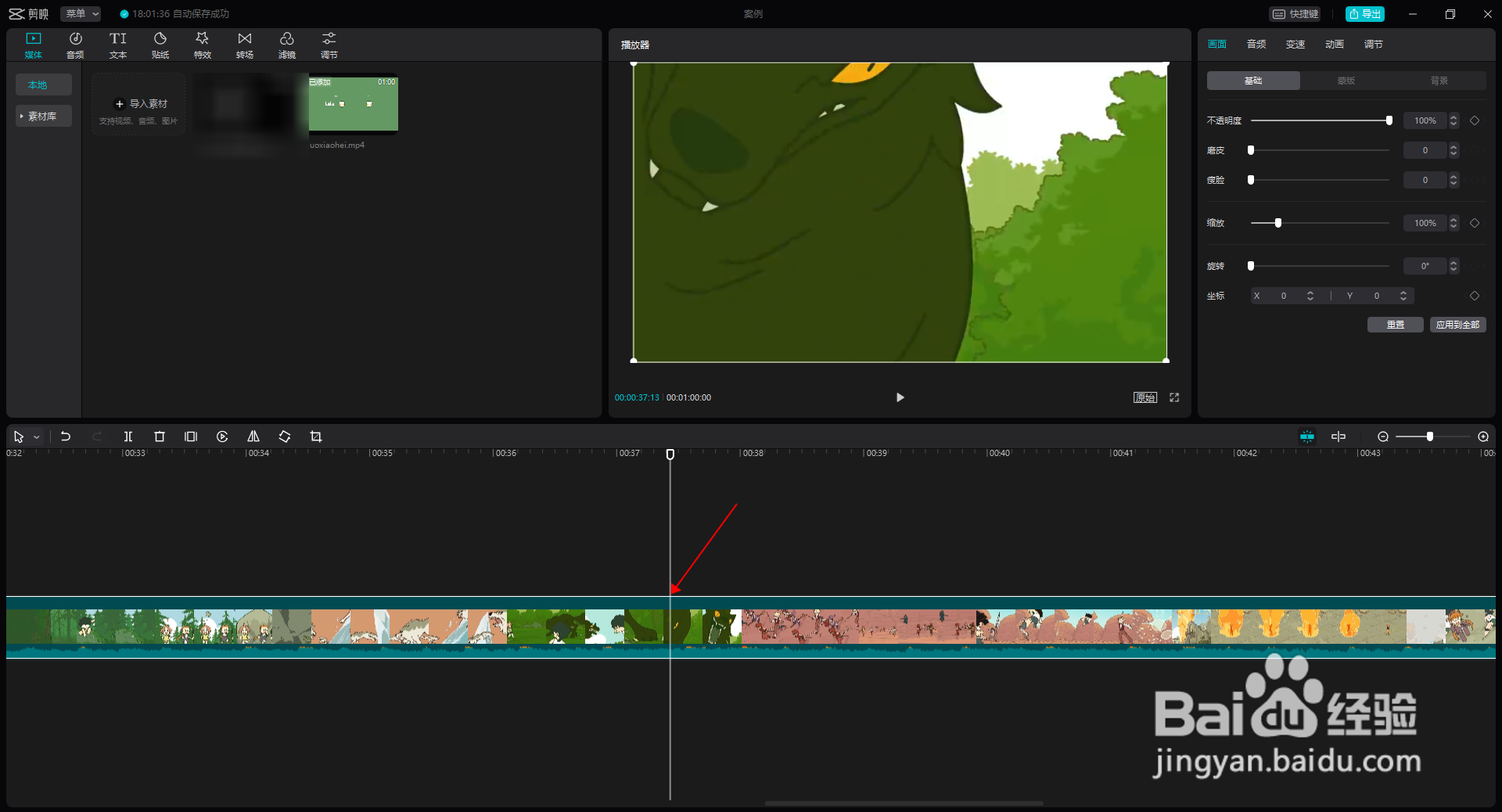Switch to the 画面 picture tab
The height and width of the screenshot is (812, 1502).
pyautogui.click(x=1217, y=45)
